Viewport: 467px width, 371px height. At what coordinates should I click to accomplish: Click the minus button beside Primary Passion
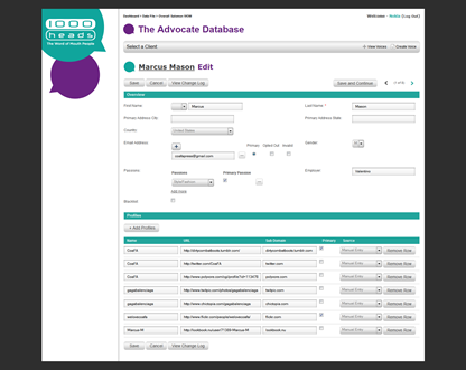click(259, 182)
